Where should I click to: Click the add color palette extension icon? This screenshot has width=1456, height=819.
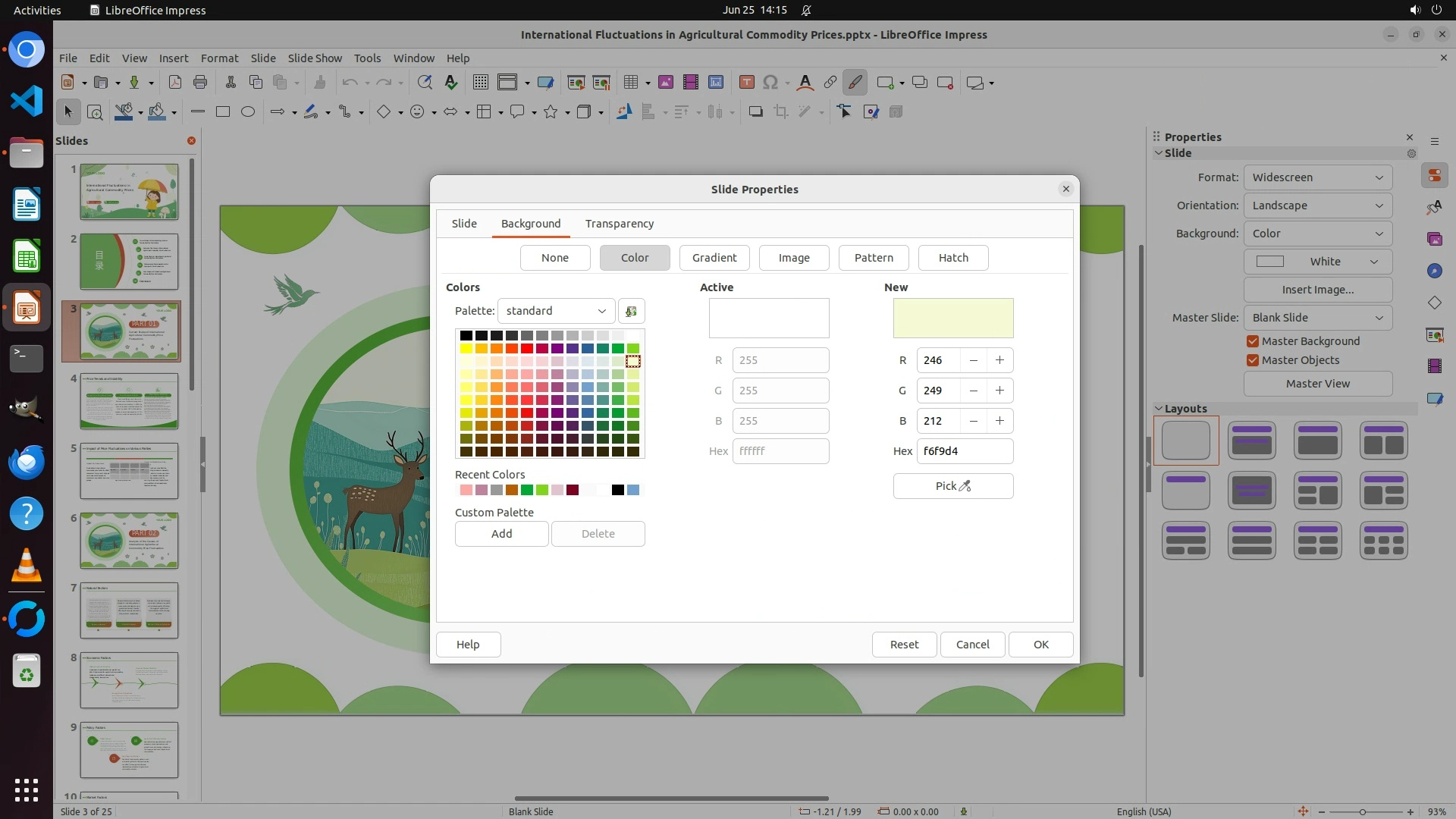click(631, 311)
